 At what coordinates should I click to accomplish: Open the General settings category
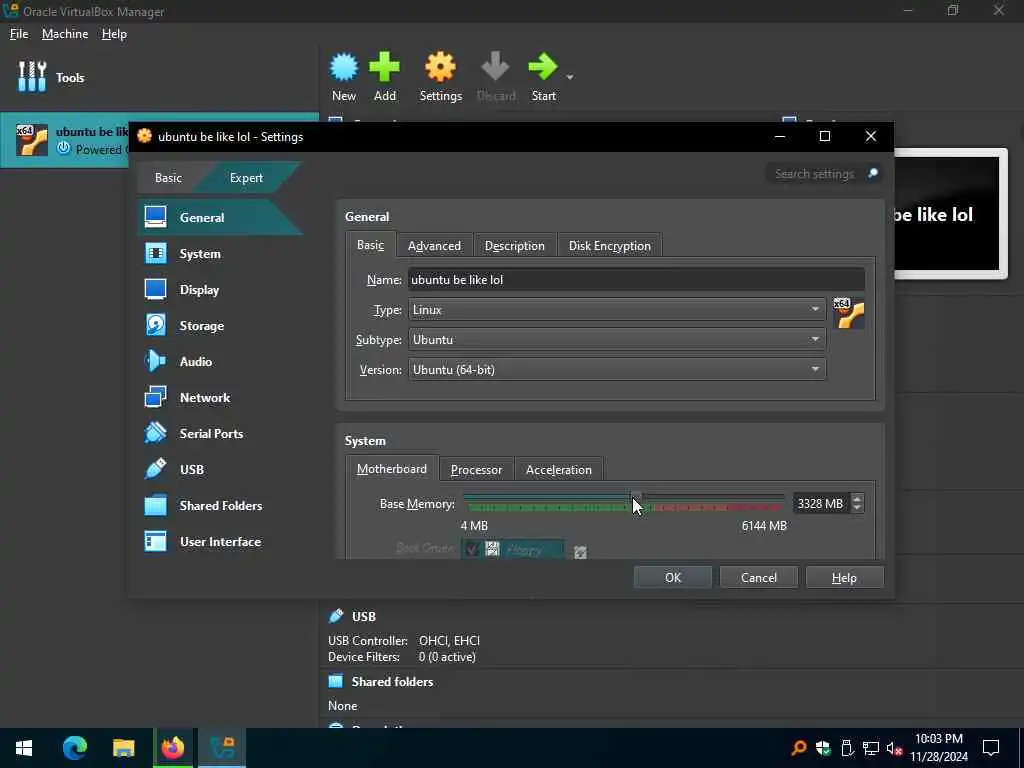[219, 217]
